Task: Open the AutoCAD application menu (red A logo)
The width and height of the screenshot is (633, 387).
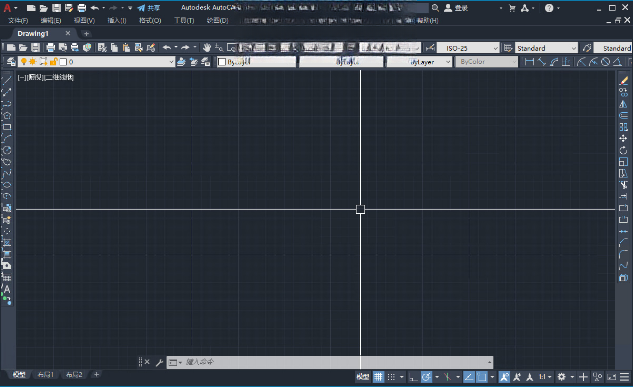Action: click(x=7, y=8)
